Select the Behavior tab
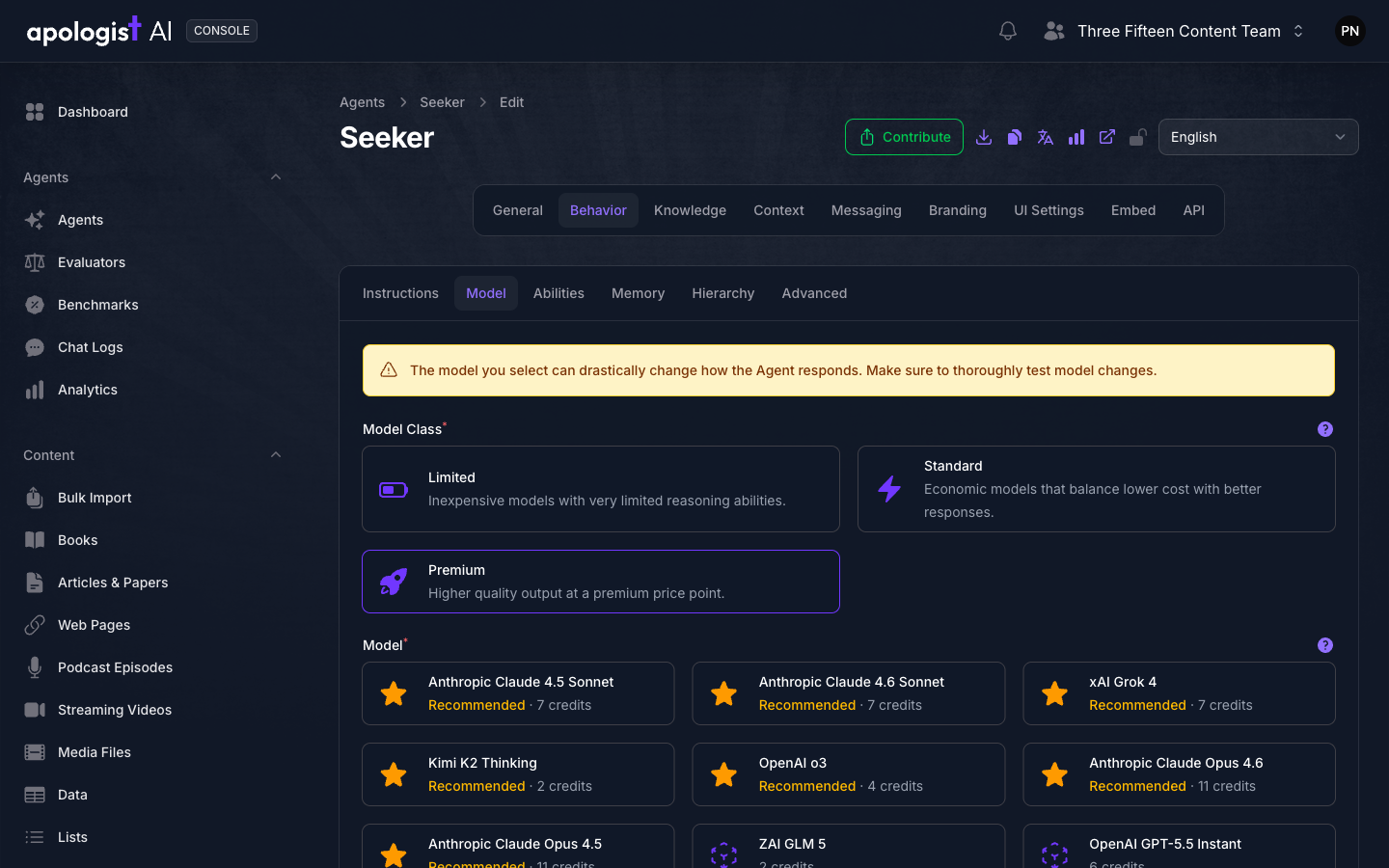Image resolution: width=1389 pixels, height=868 pixels. pos(598,210)
